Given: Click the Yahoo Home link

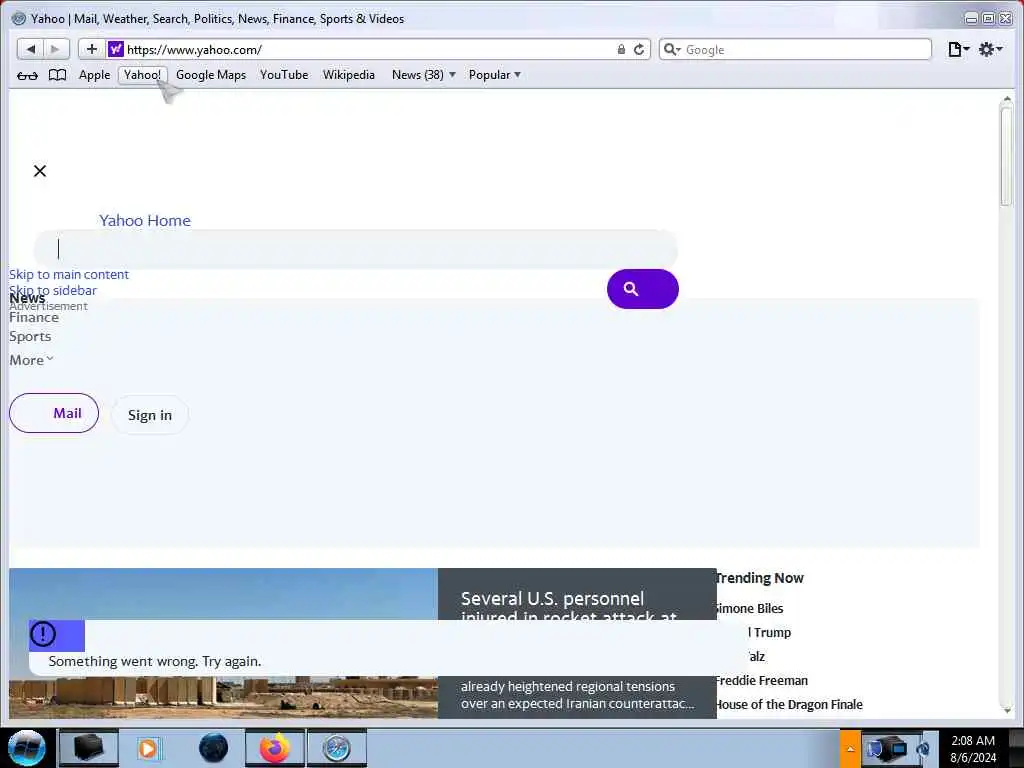Looking at the screenshot, I should point(145,221).
